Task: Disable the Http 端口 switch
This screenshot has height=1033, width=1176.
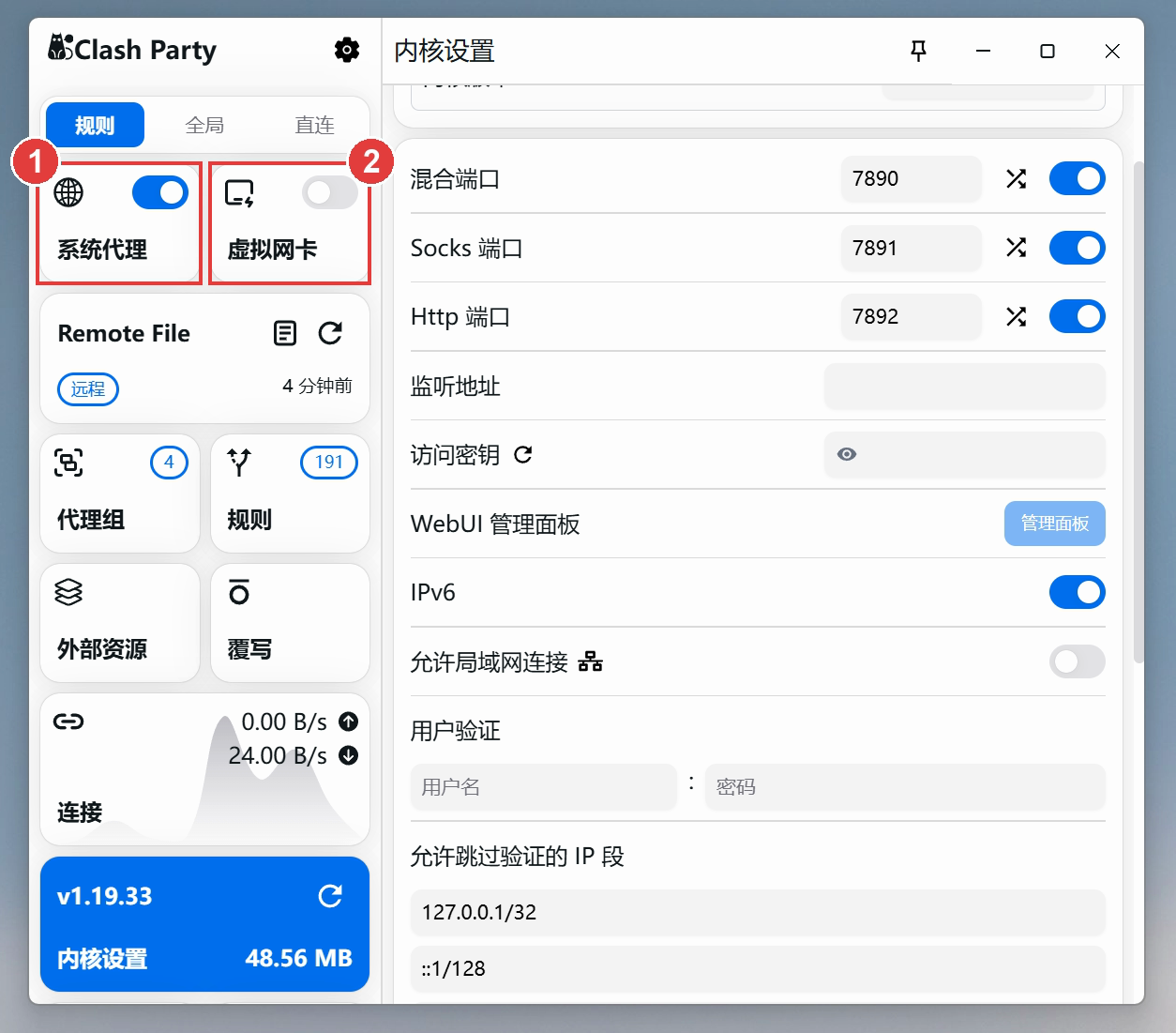Action: click(1078, 316)
